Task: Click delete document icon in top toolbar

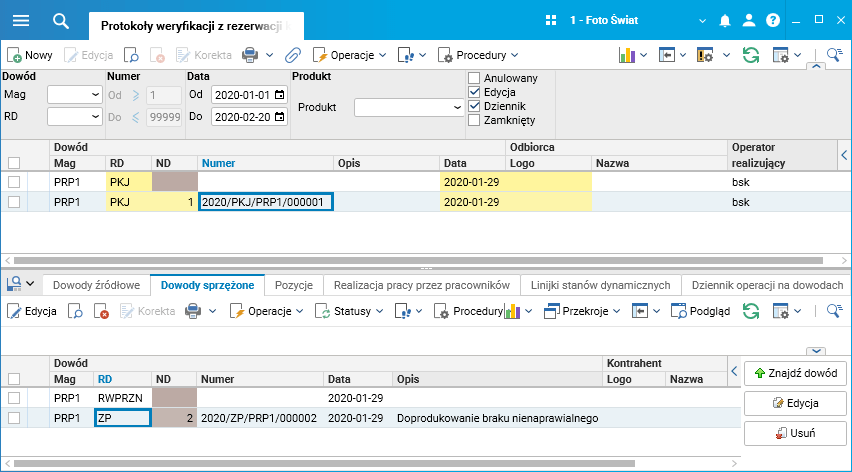Action: (x=157, y=55)
